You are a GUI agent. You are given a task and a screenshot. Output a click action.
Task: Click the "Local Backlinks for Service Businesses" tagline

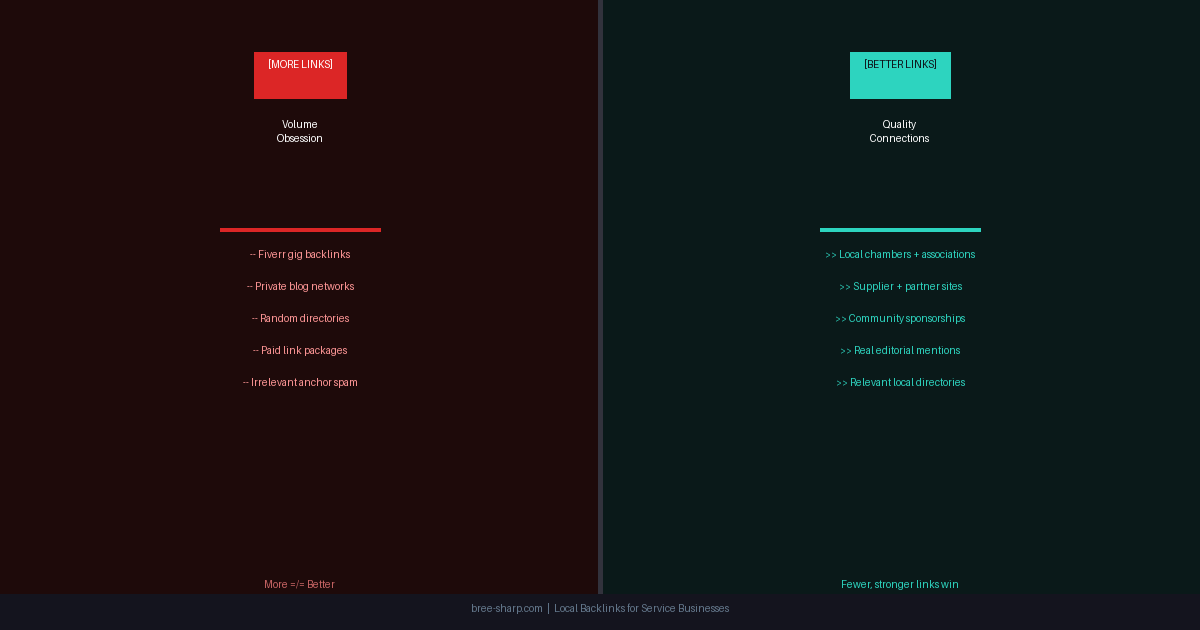coord(641,608)
